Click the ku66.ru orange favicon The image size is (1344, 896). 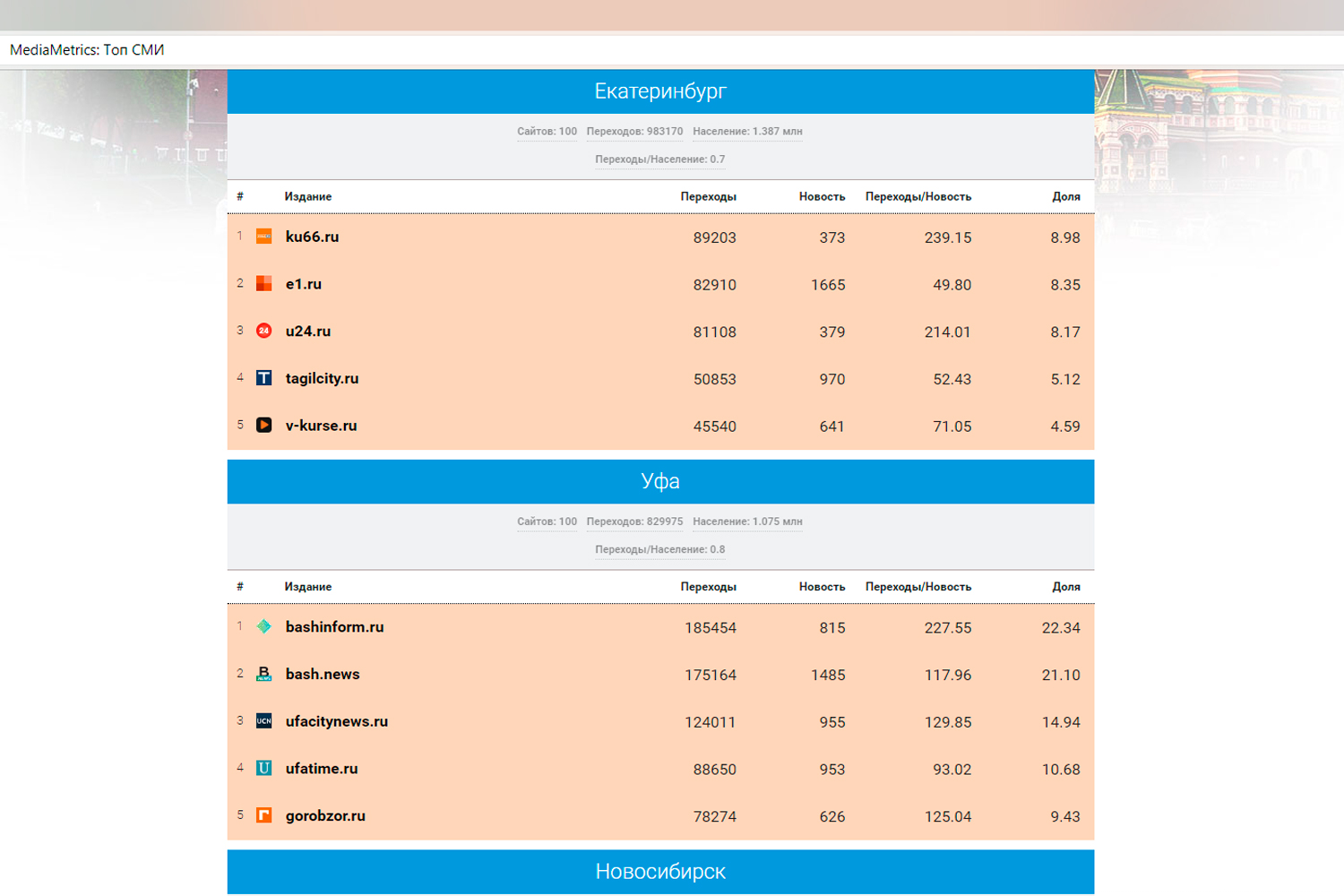263,237
